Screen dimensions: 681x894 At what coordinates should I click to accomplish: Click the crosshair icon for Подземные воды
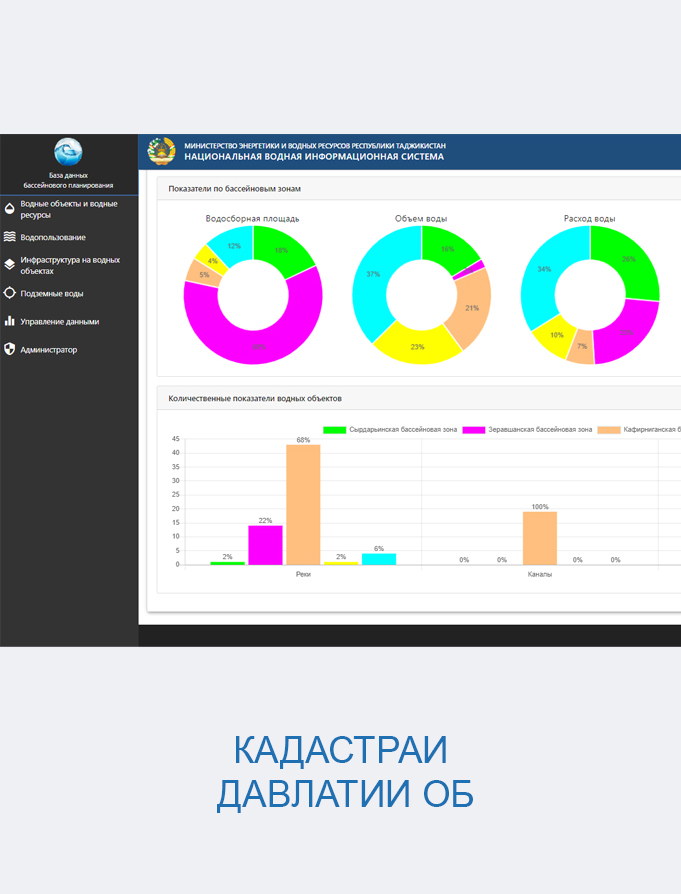click(10, 293)
